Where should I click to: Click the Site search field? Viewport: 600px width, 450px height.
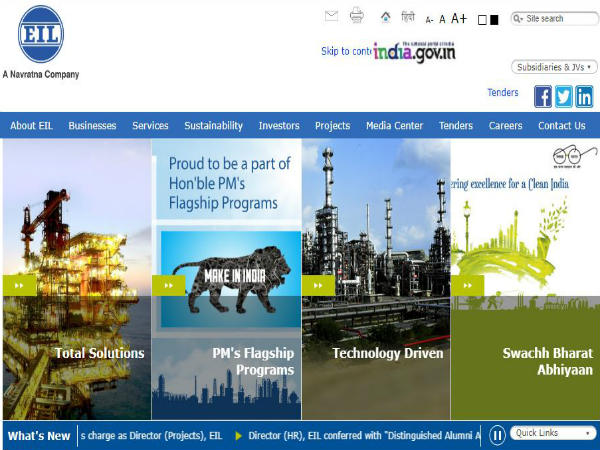[x=558, y=18]
